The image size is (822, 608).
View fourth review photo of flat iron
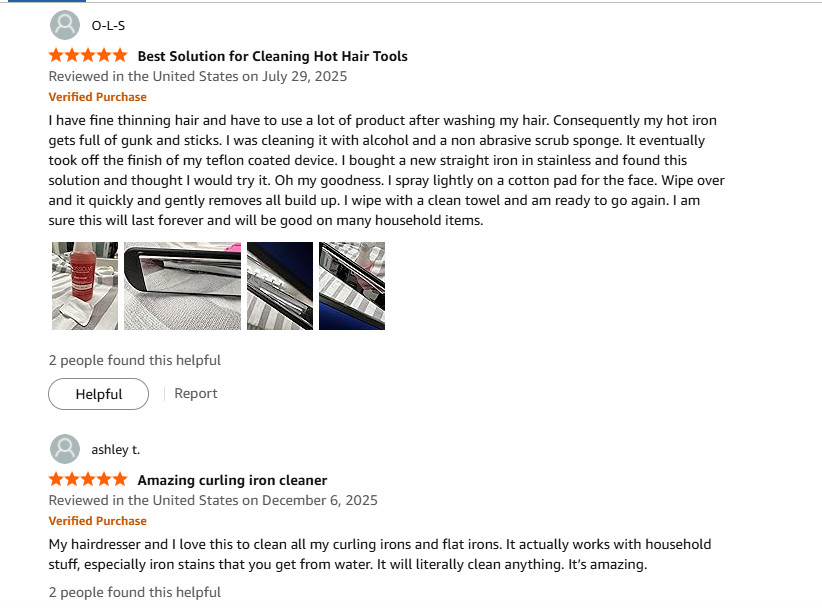[x=352, y=286]
